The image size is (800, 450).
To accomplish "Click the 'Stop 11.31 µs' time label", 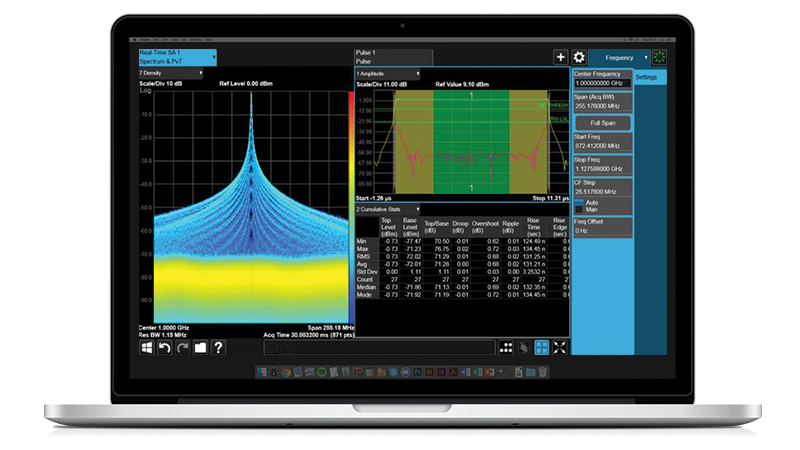I will point(551,198).
